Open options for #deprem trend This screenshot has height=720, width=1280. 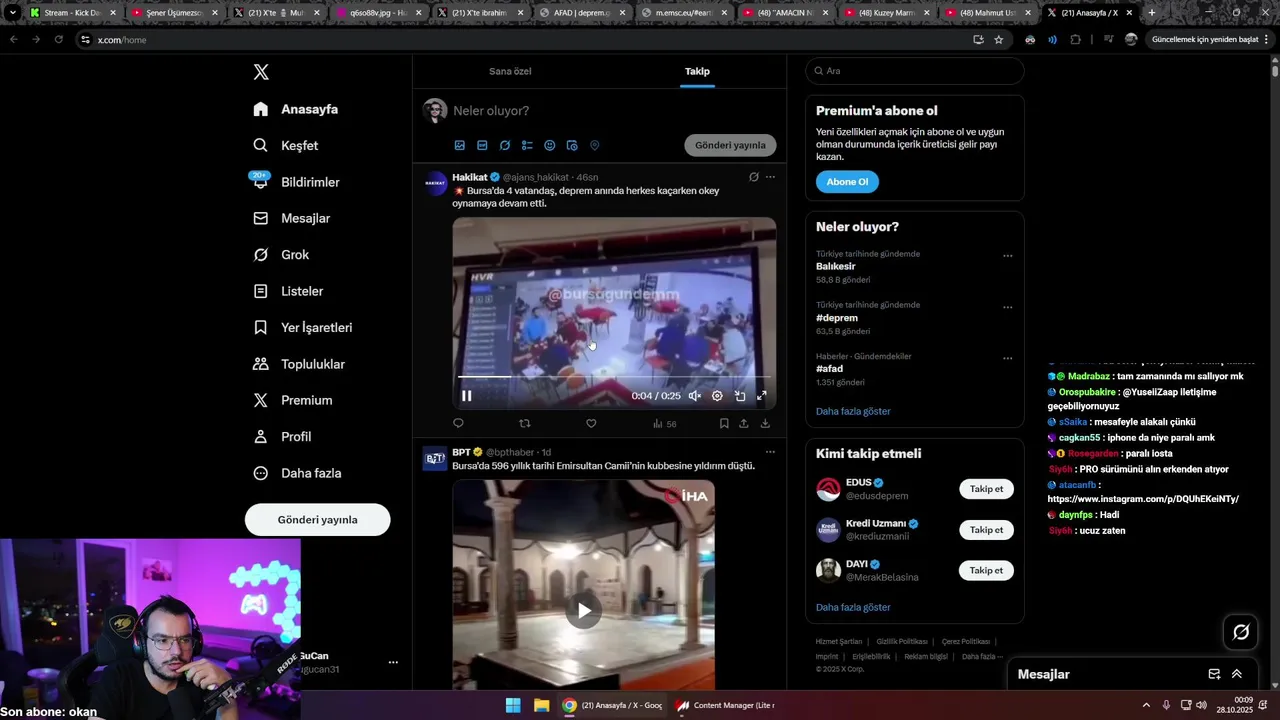coord(1007,307)
